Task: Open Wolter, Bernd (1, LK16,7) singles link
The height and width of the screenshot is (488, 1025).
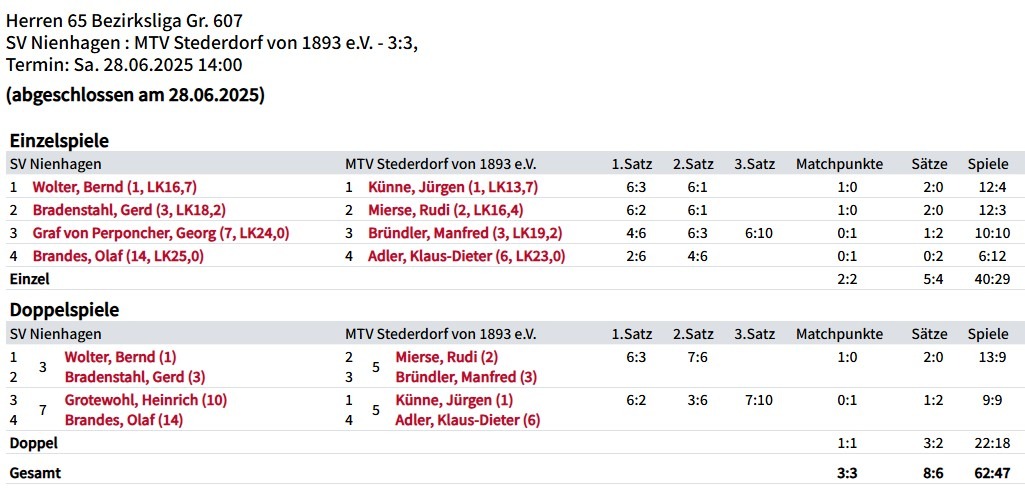Action: 114,187
